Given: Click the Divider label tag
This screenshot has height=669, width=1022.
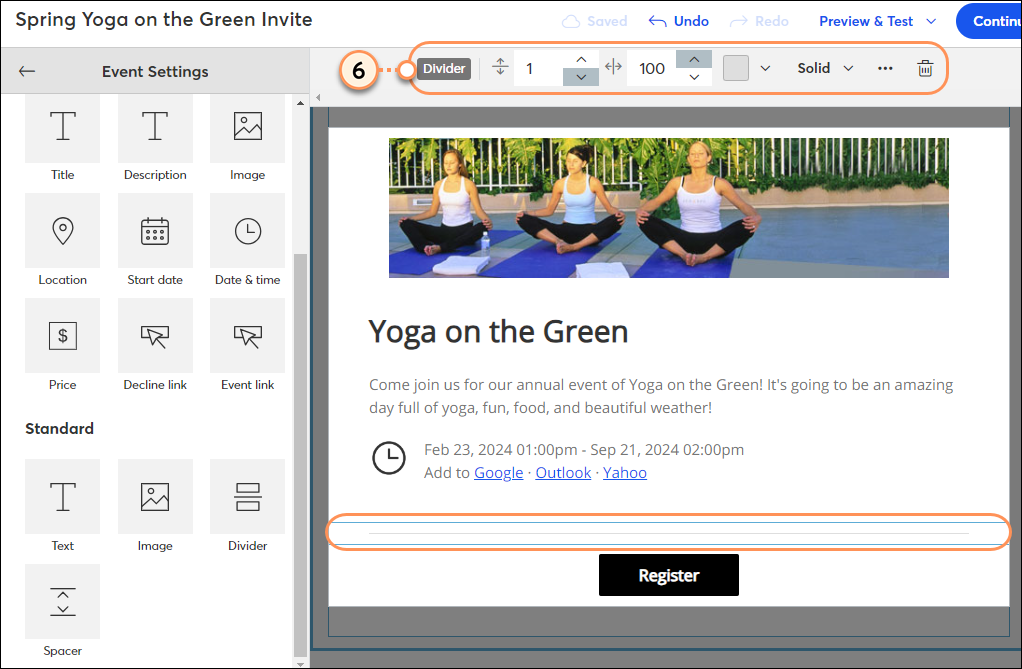Looking at the screenshot, I should coord(444,68).
